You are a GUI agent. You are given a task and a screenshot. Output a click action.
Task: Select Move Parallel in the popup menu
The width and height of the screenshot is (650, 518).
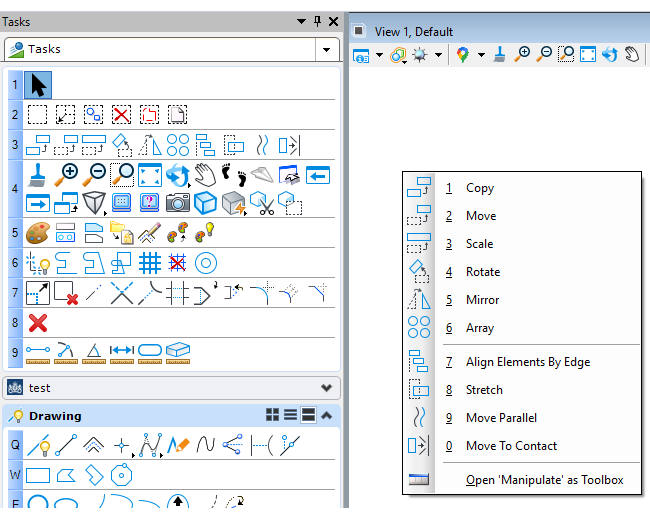(501, 418)
